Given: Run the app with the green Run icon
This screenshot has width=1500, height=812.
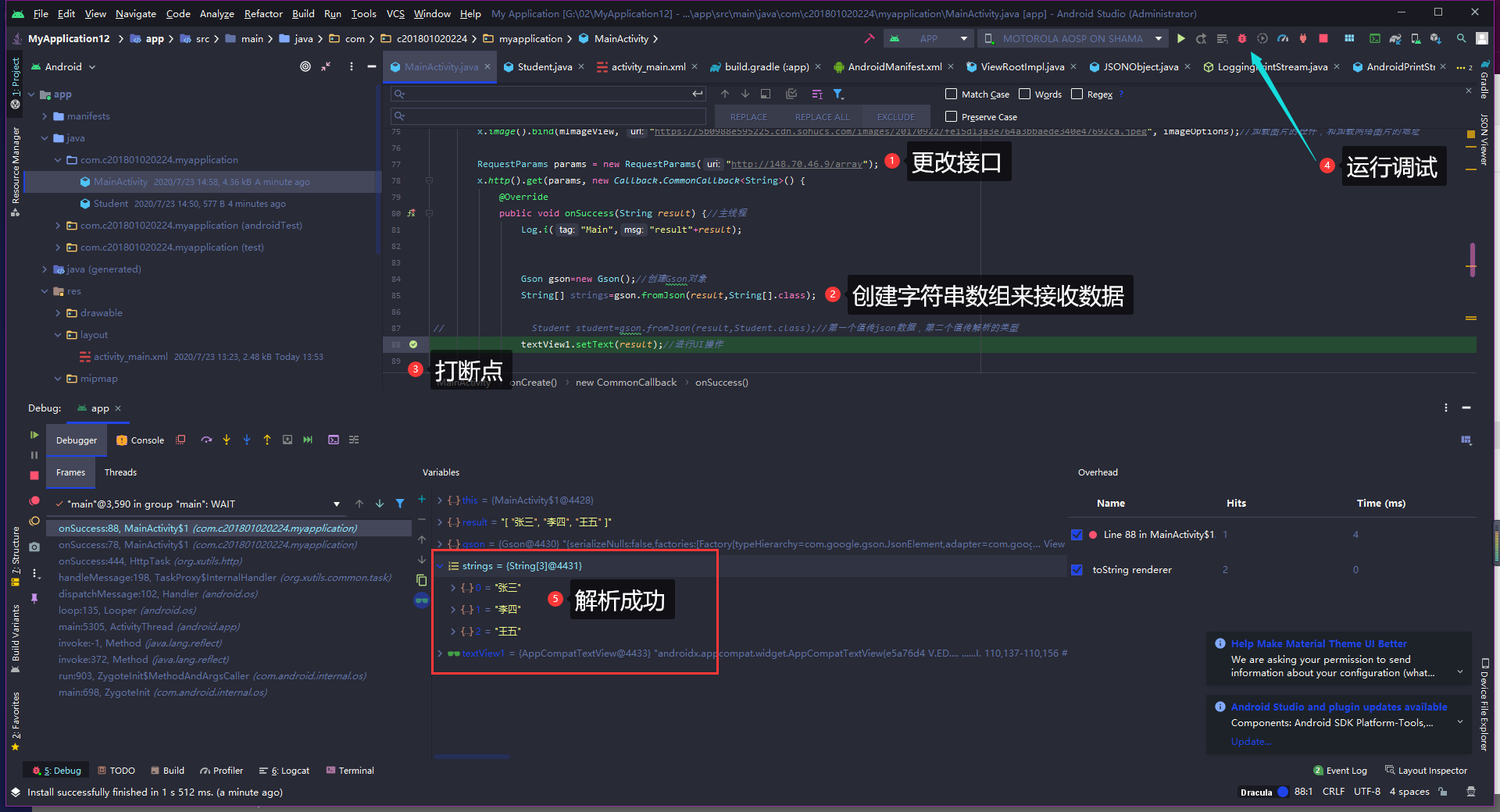Looking at the screenshot, I should coord(1180,38).
